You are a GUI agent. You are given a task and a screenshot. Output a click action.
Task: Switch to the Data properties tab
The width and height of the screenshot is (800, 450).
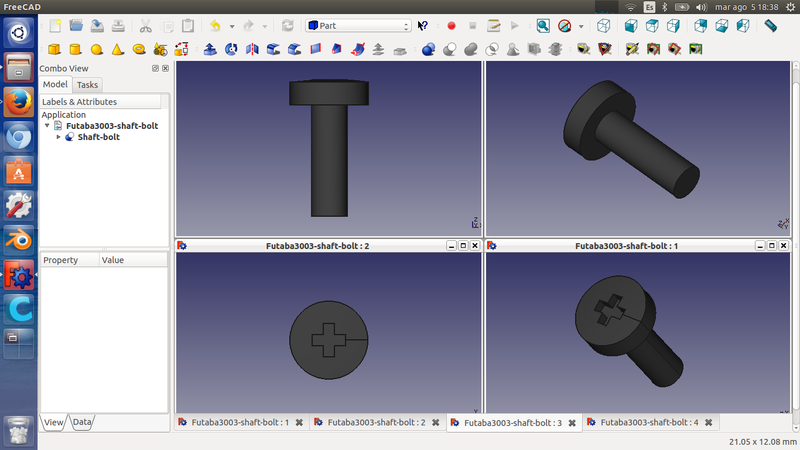(x=82, y=423)
